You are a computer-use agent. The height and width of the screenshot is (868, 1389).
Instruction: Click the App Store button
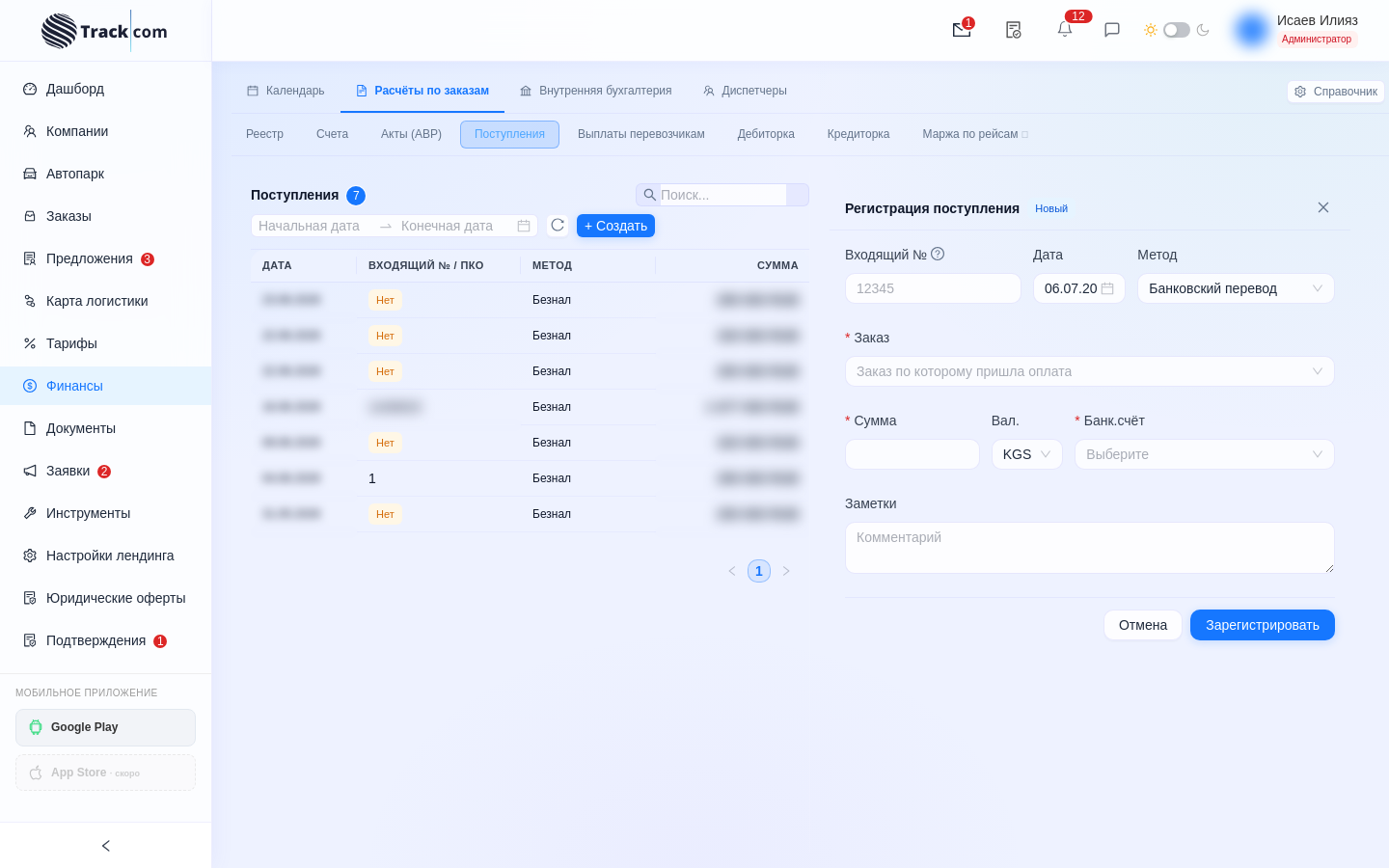(105, 773)
